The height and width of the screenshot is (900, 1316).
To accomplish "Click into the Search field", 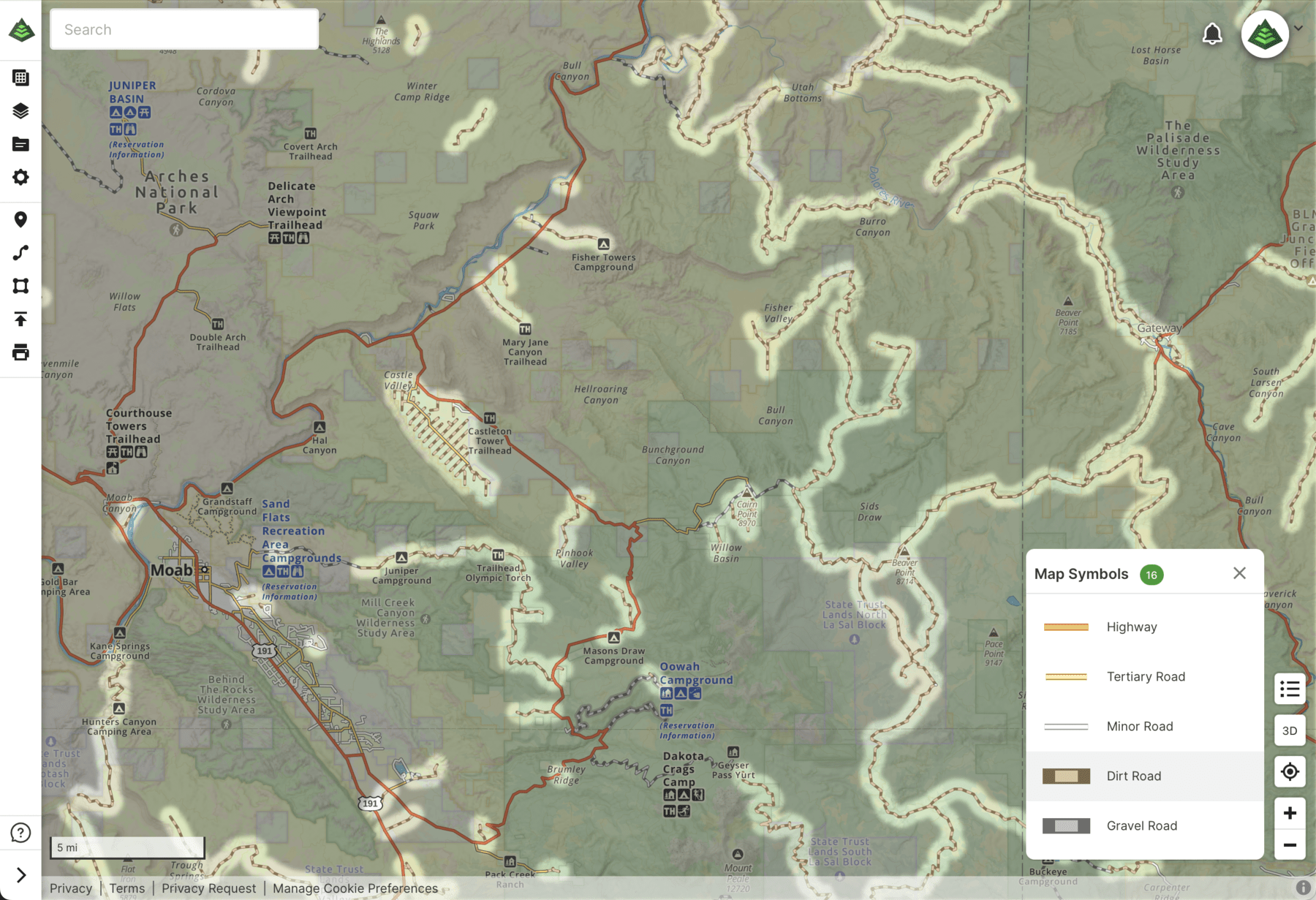I will click(184, 29).
